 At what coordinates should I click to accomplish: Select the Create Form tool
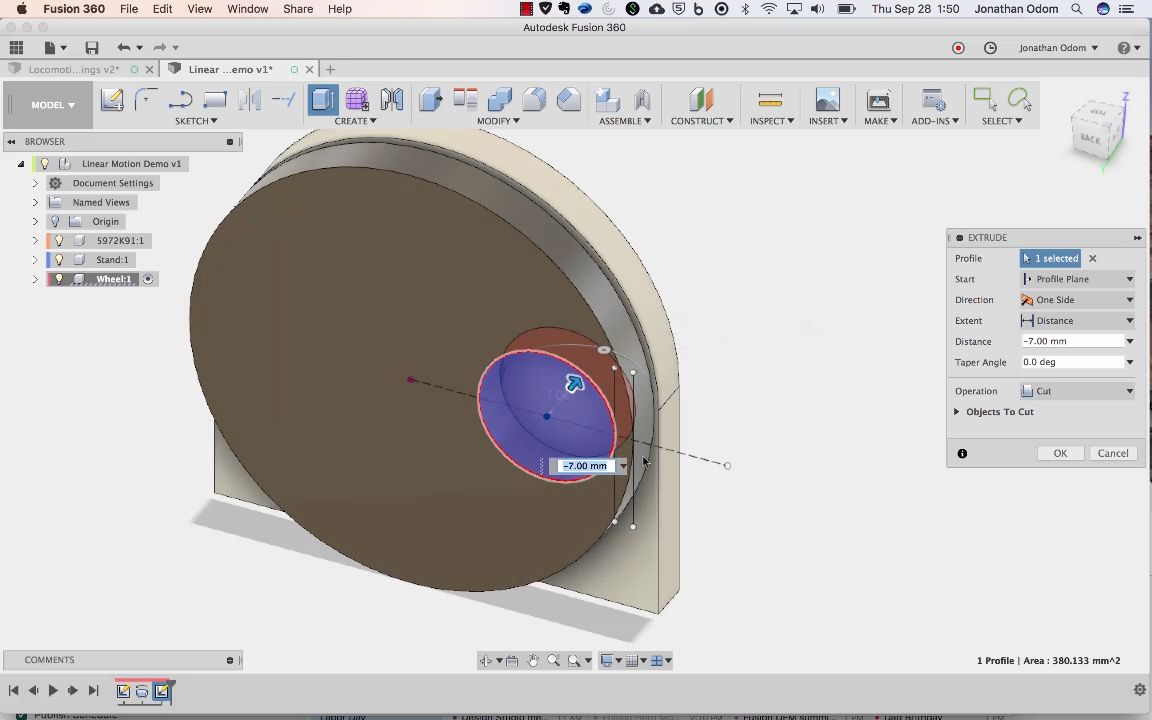tap(358, 99)
